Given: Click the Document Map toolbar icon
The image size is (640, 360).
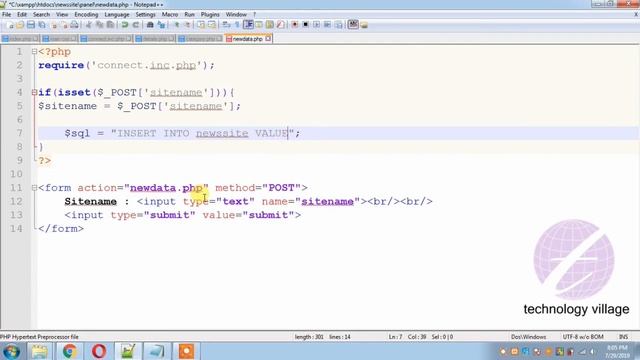Looking at the screenshot, I should (x=269, y=25).
